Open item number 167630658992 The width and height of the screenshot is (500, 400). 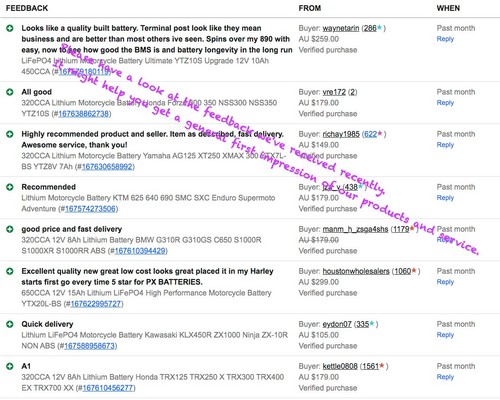[107, 167]
